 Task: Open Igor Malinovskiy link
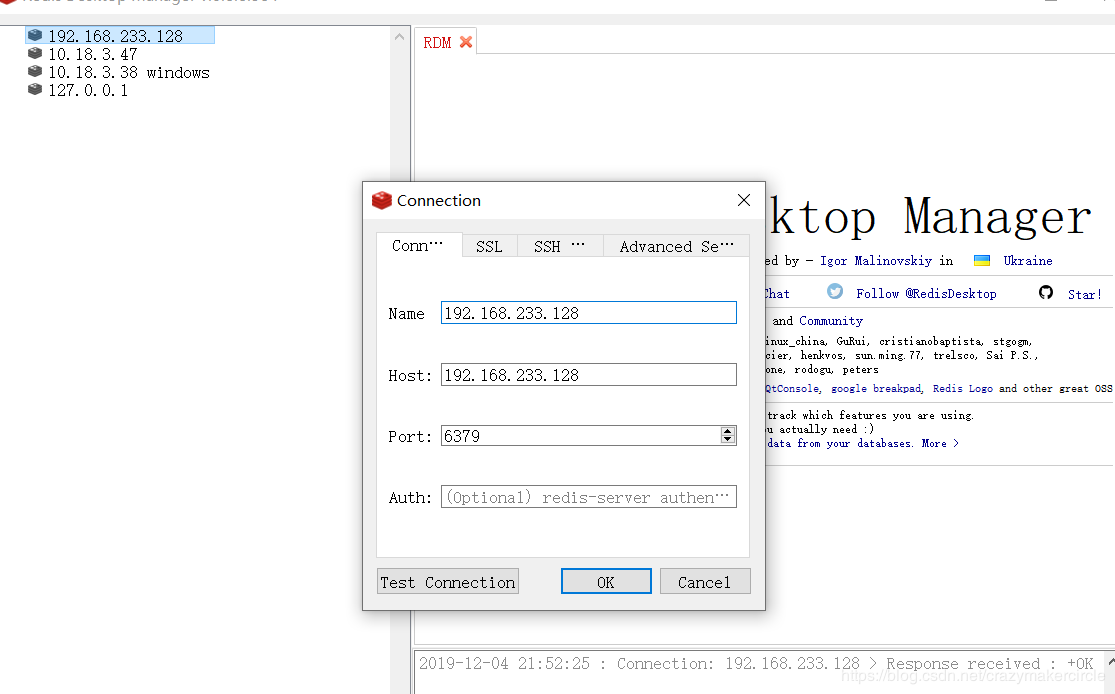[875, 261]
